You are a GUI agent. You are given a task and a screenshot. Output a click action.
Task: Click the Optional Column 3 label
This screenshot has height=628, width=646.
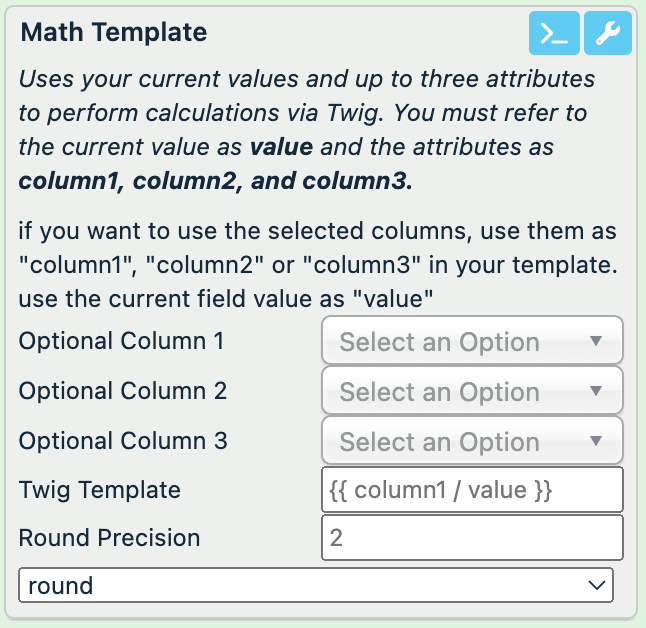tap(123, 440)
